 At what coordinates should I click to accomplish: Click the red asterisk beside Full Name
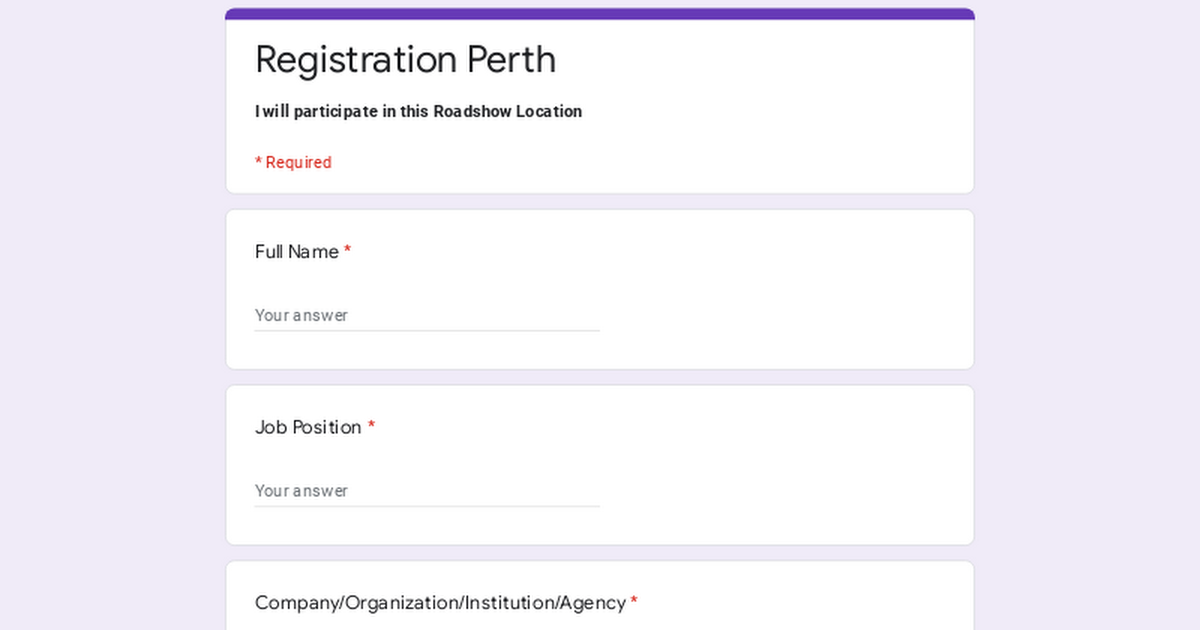(347, 252)
